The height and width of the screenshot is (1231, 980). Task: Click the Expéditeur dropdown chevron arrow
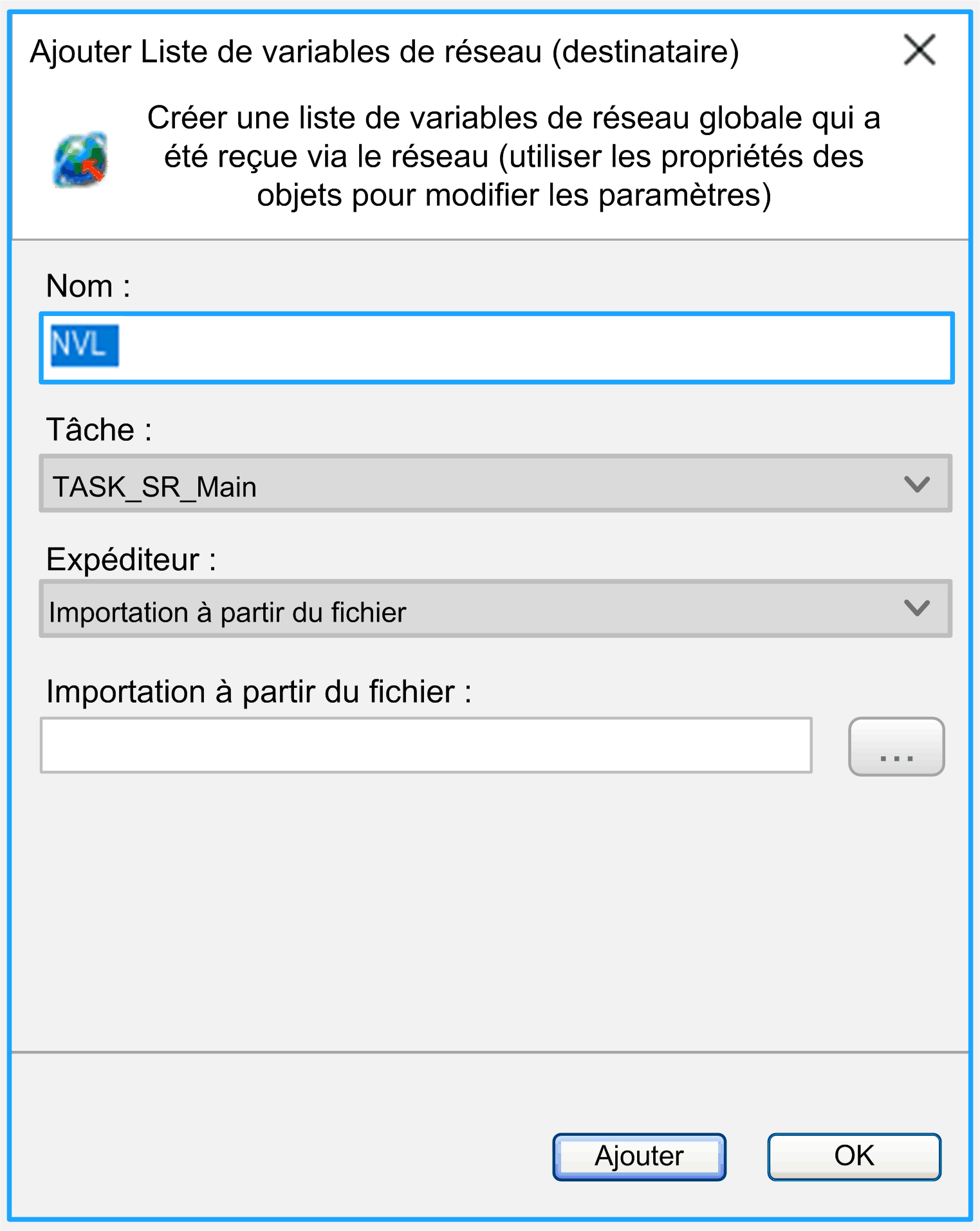click(x=916, y=608)
